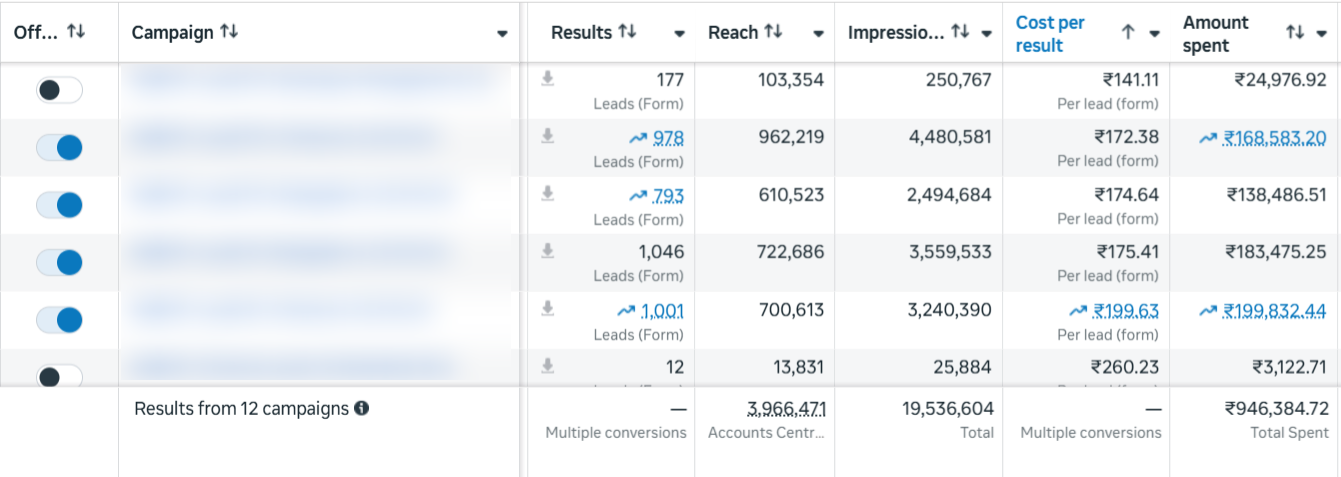Click info icon beside Results from 12 campaigns
The width and height of the screenshot is (1341, 477).
click(362, 408)
